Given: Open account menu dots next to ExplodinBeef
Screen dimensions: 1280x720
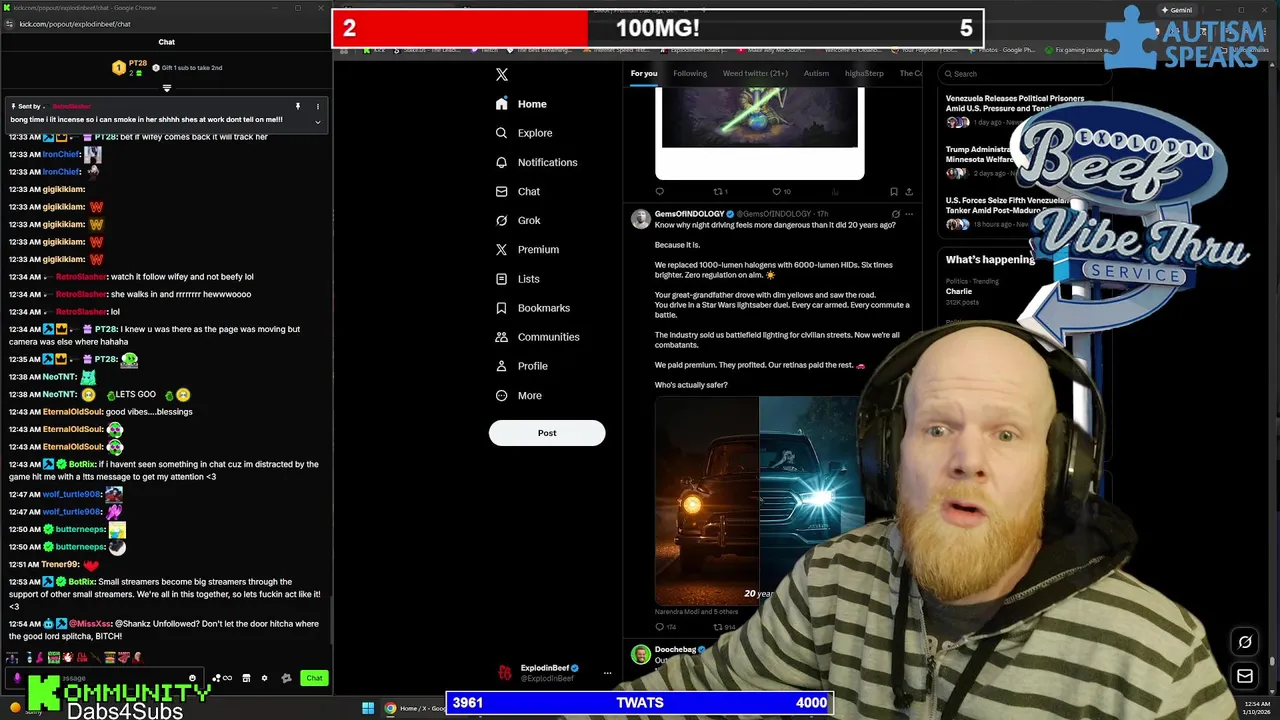Looking at the screenshot, I should (607, 673).
